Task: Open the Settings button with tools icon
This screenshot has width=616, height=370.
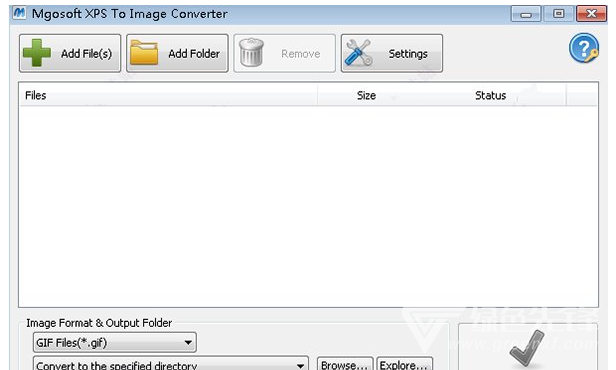Action: coord(392,53)
